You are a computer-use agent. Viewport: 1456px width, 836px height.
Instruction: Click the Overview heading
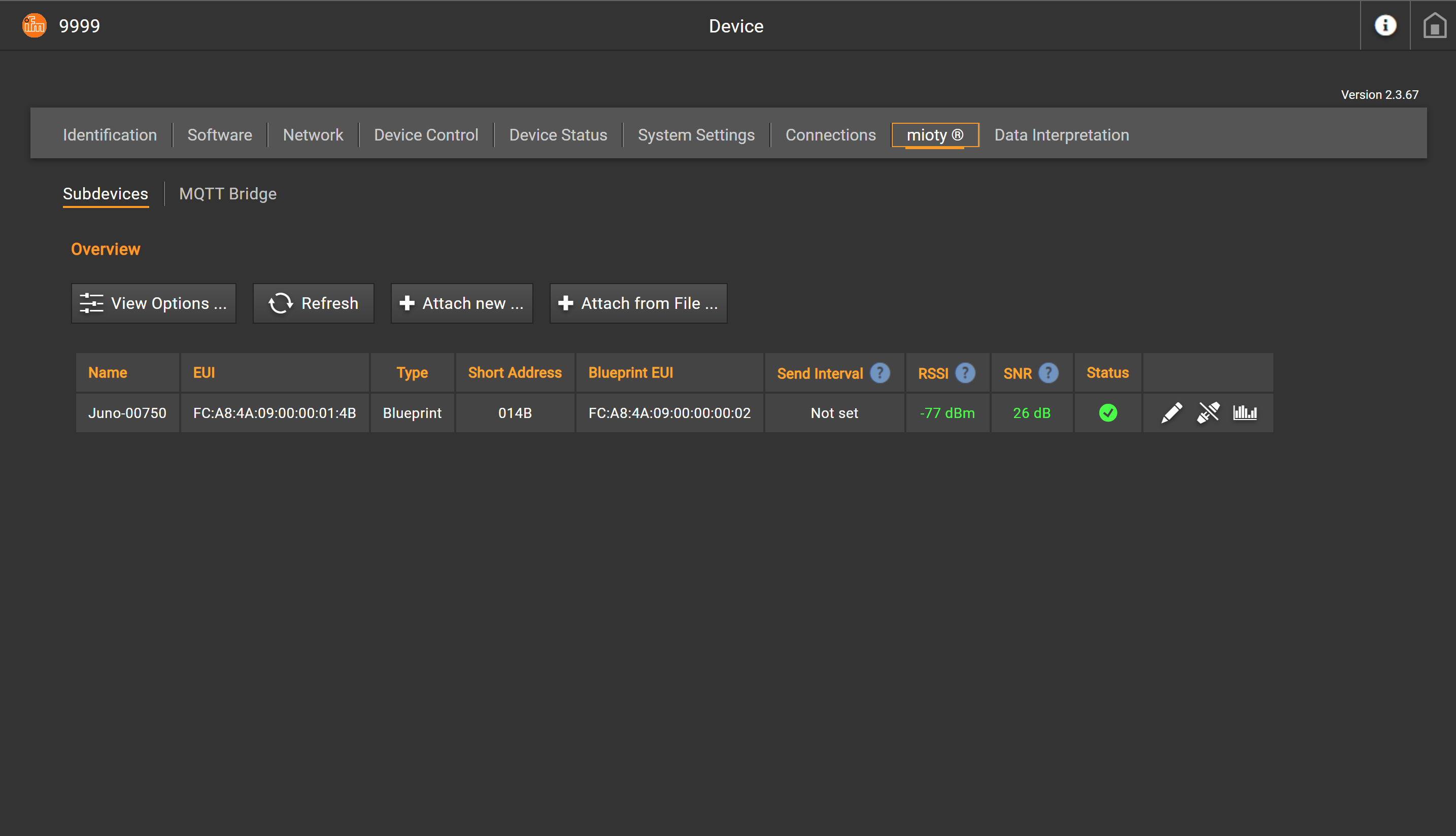point(106,249)
